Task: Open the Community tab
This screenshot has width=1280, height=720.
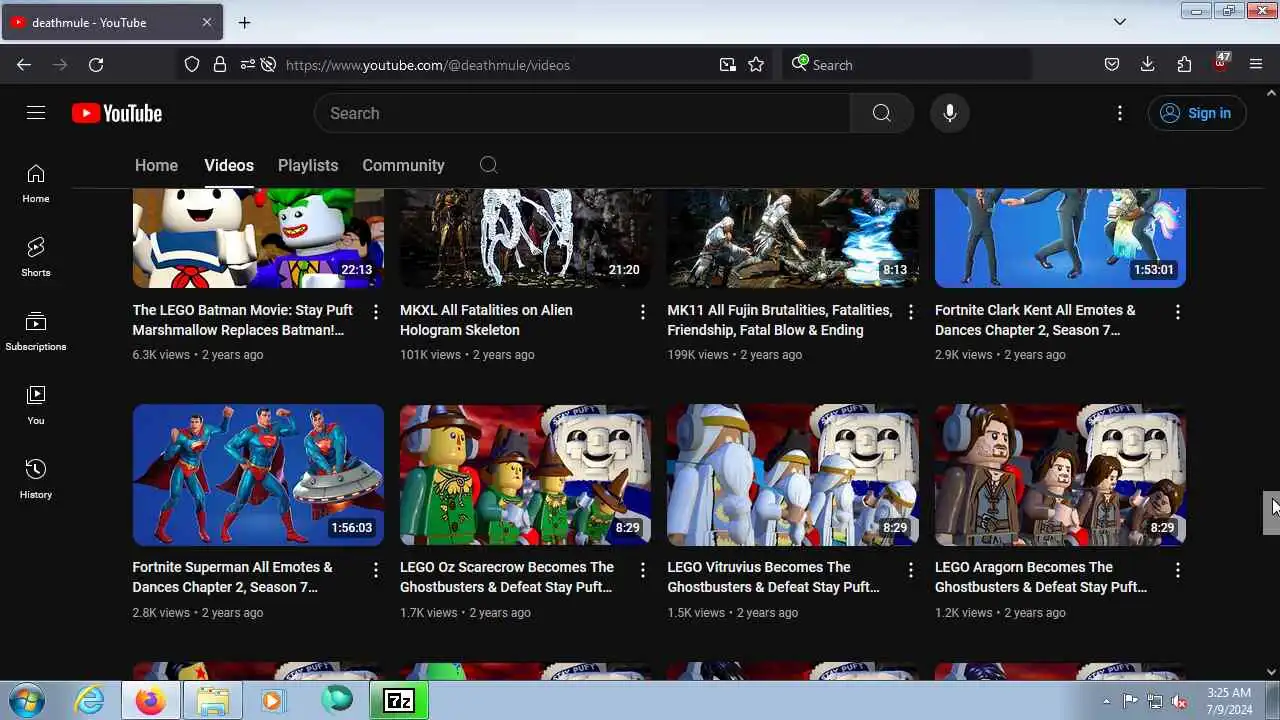Action: pyautogui.click(x=403, y=165)
